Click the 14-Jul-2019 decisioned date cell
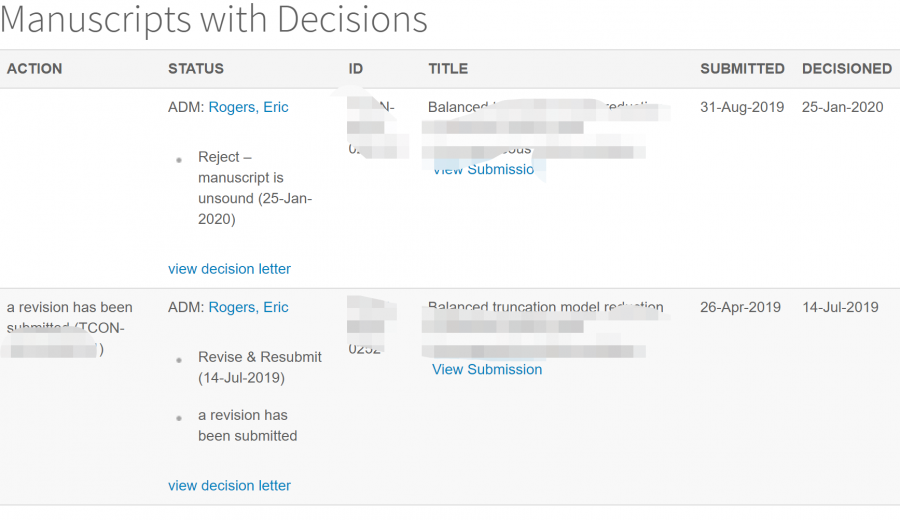This screenshot has height=520, width=900. [840, 307]
